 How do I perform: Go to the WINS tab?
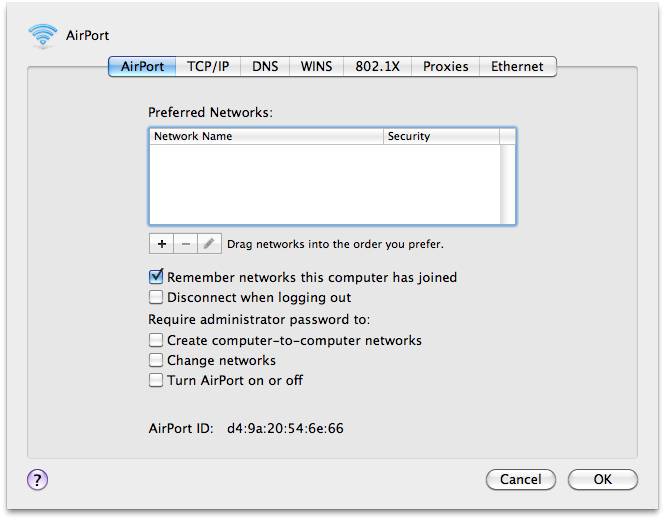click(x=316, y=67)
